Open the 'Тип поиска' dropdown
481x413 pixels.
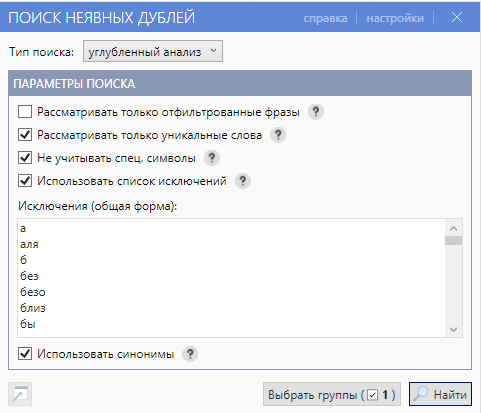pyautogui.click(x=153, y=51)
